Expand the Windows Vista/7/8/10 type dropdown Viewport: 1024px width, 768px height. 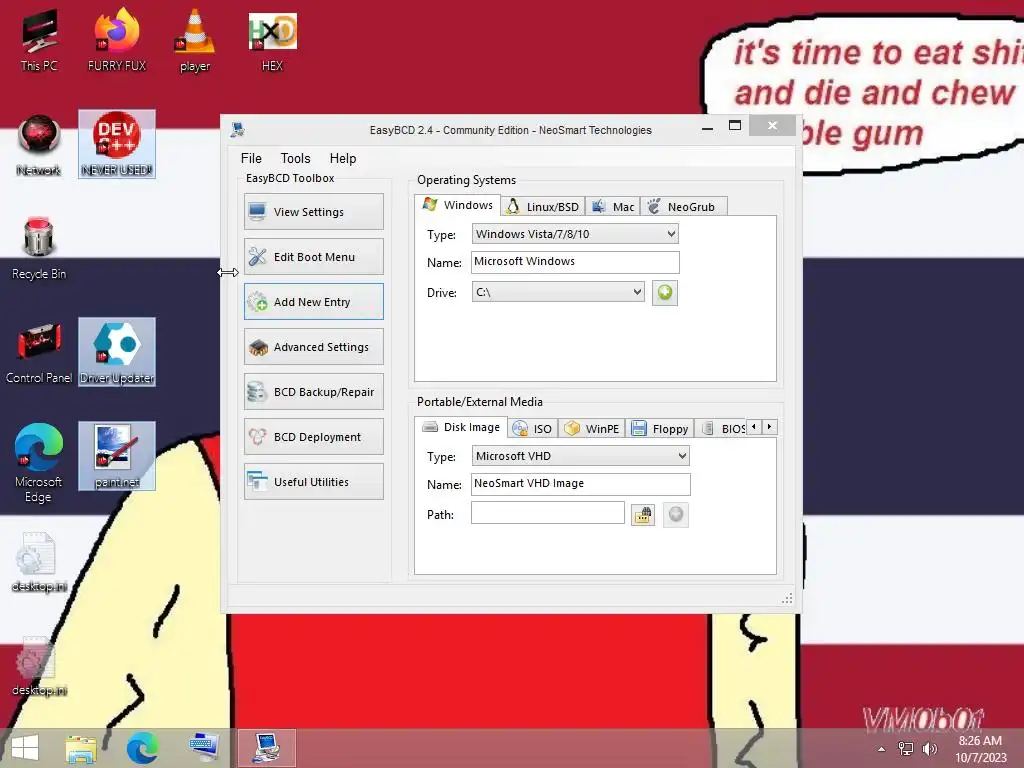[x=575, y=234]
